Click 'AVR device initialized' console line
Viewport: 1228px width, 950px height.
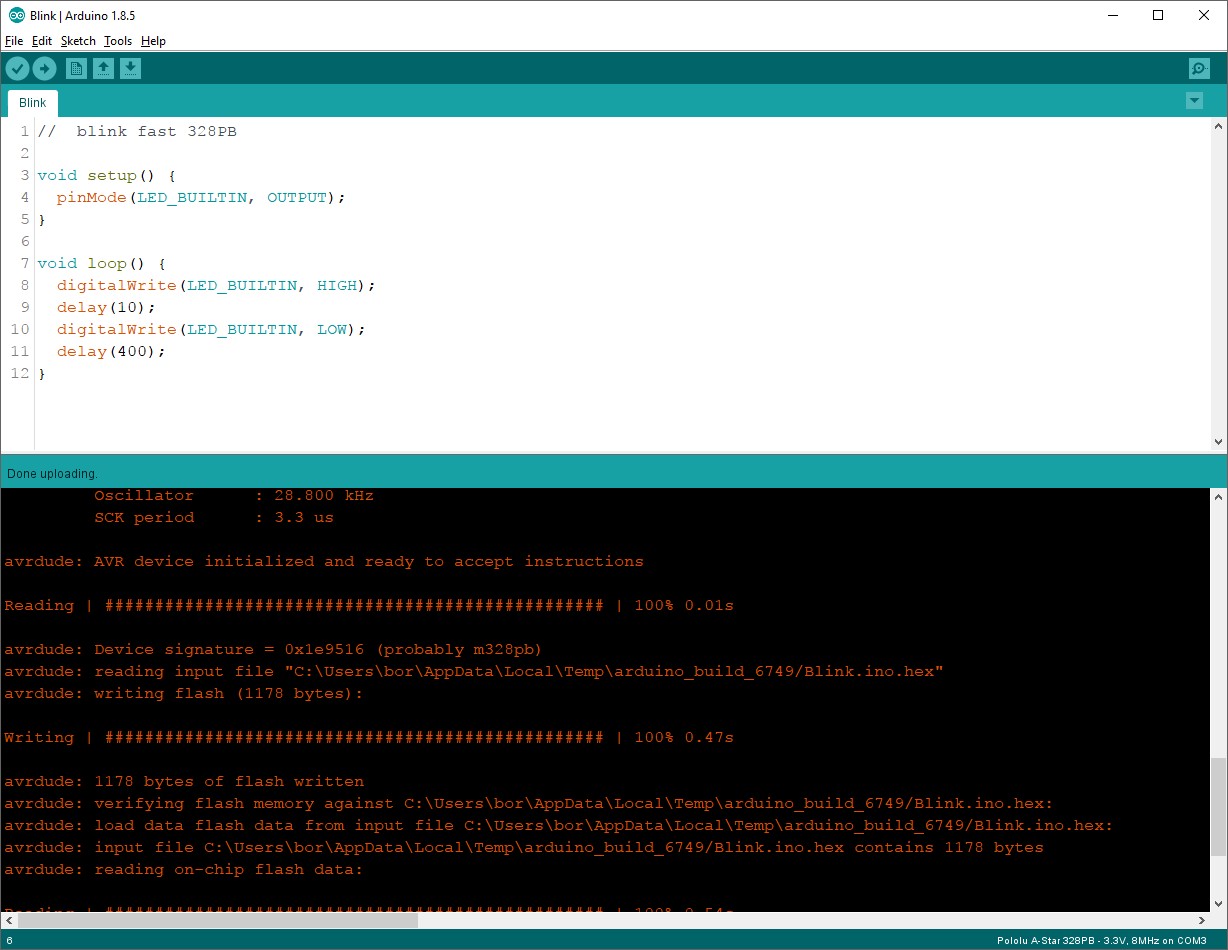coord(324,561)
